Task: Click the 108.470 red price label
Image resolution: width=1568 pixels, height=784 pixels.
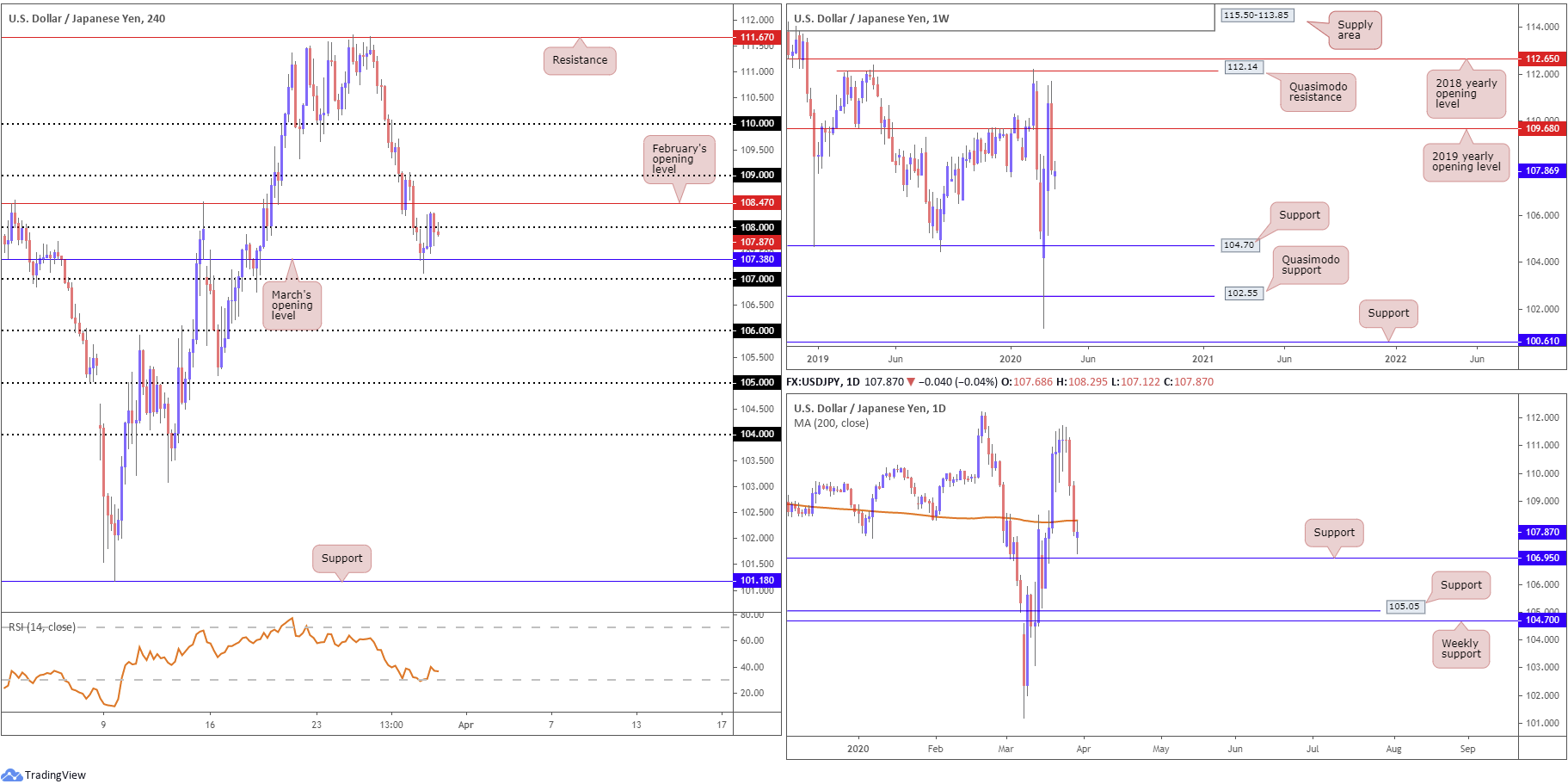Action: (x=757, y=202)
